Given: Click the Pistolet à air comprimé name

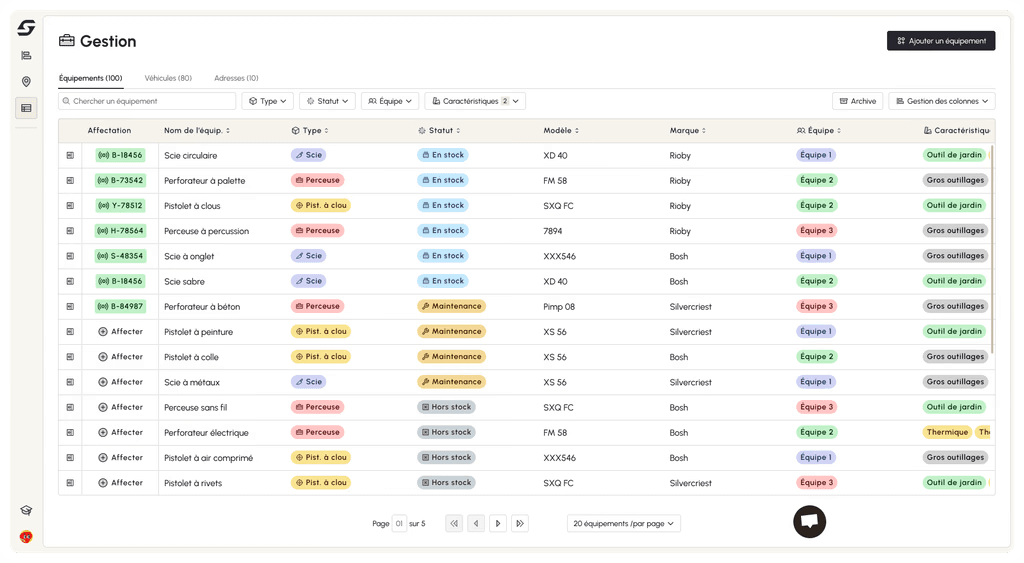Looking at the screenshot, I should coord(208,458).
